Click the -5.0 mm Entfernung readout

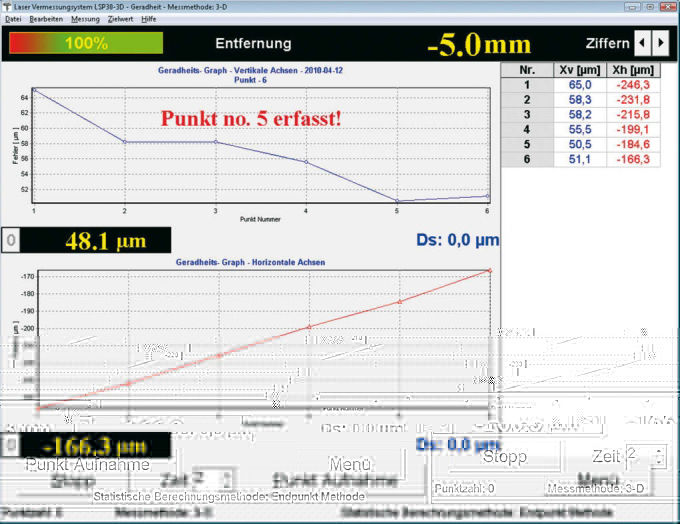pos(479,46)
